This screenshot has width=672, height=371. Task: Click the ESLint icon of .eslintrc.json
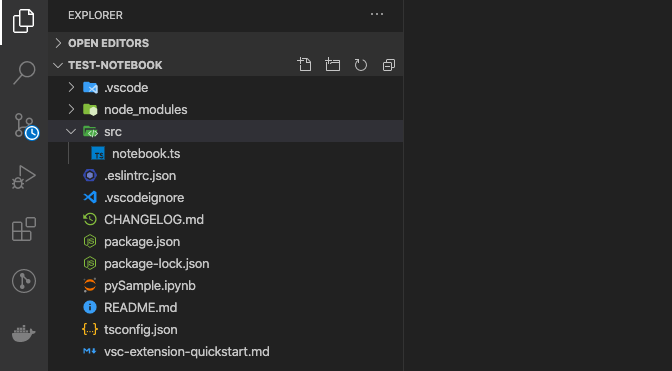click(90, 175)
